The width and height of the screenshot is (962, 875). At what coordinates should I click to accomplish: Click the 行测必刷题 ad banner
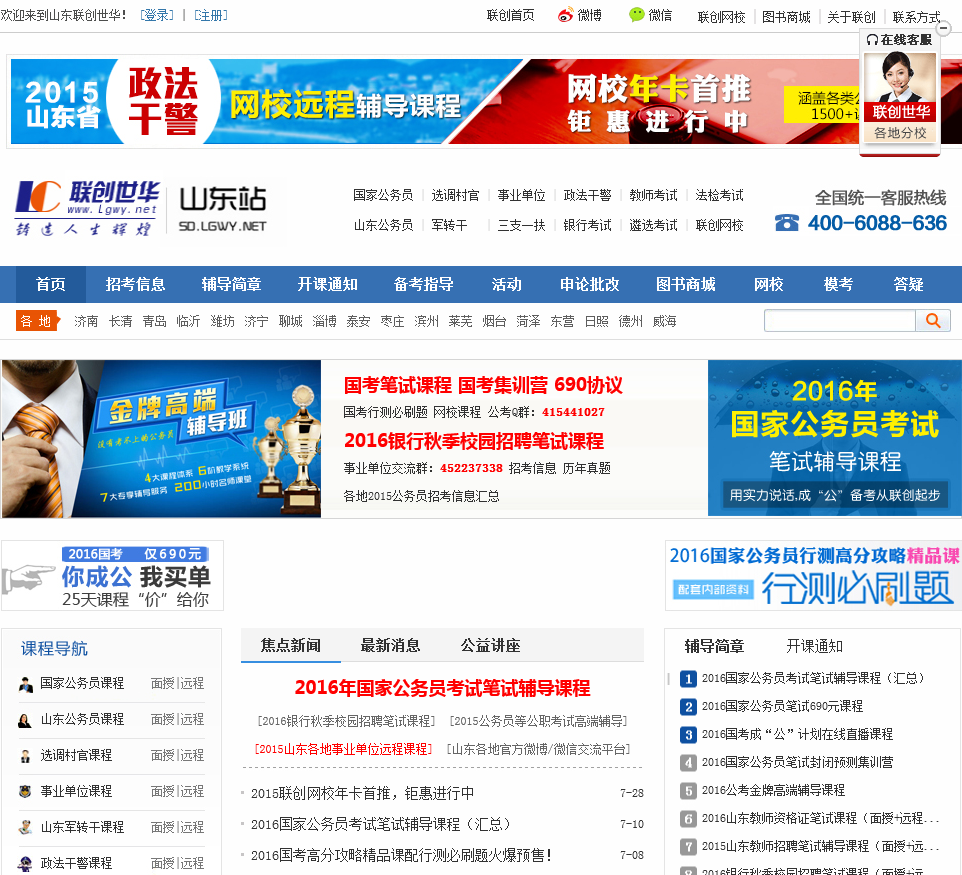tap(814, 576)
